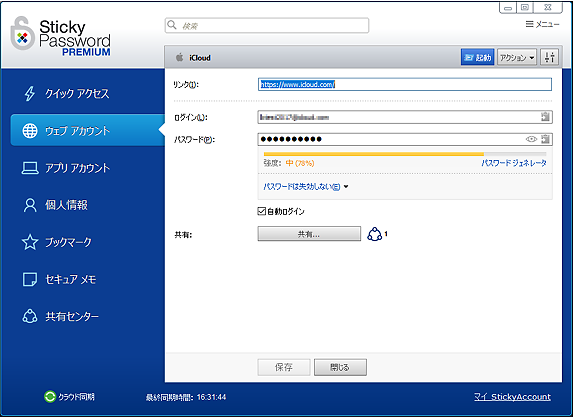Click the 閉じる close button
The height and width of the screenshot is (417, 574).
click(x=340, y=367)
